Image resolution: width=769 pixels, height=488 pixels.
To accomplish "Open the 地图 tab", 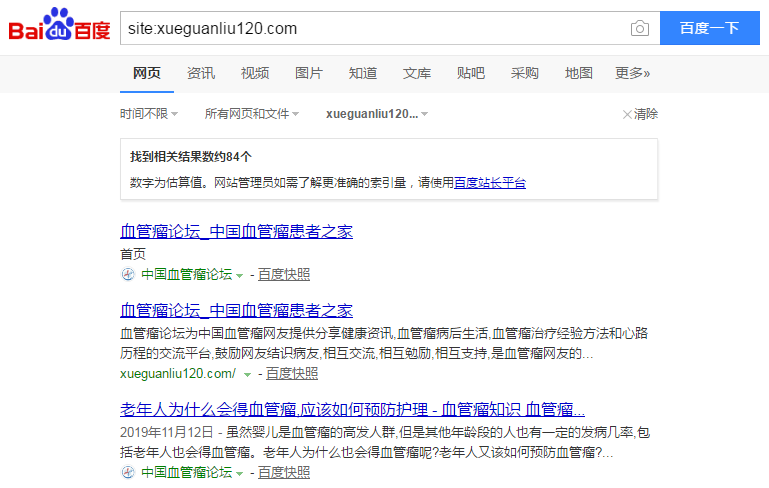I will [579, 74].
